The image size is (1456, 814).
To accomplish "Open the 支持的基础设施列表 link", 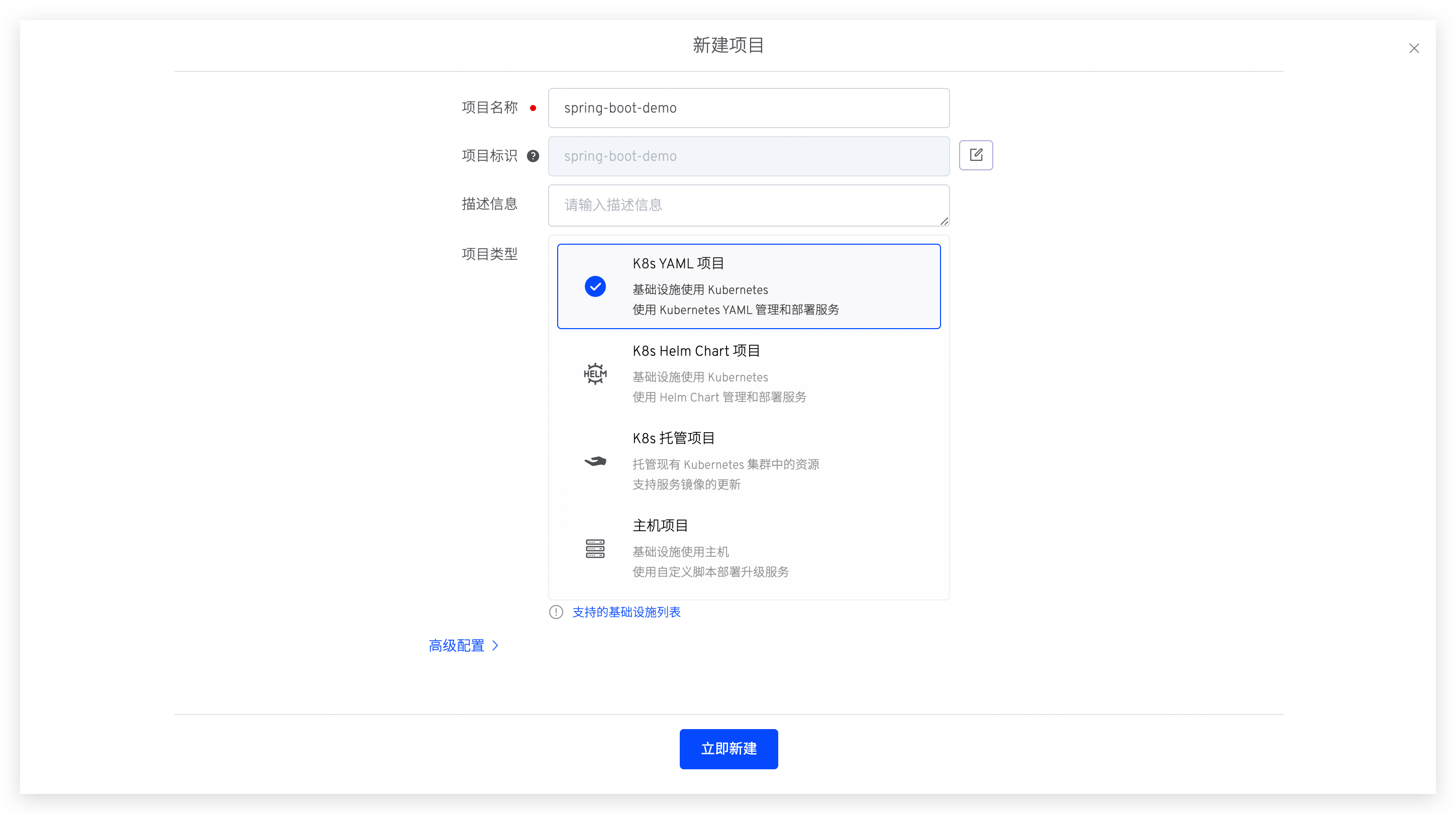I will [626, 612].
